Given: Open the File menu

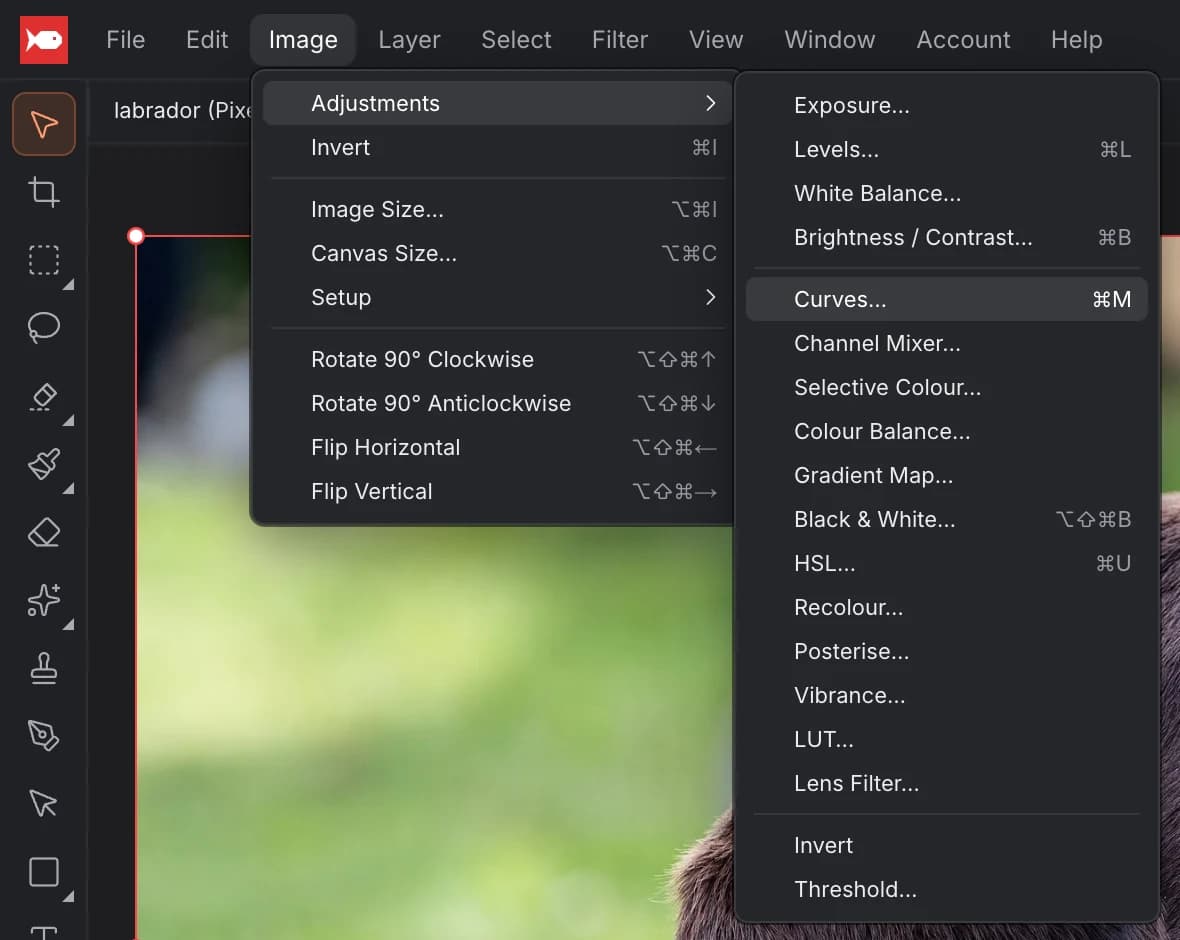Looking at the screenshot, I should (x=126, y=39).
